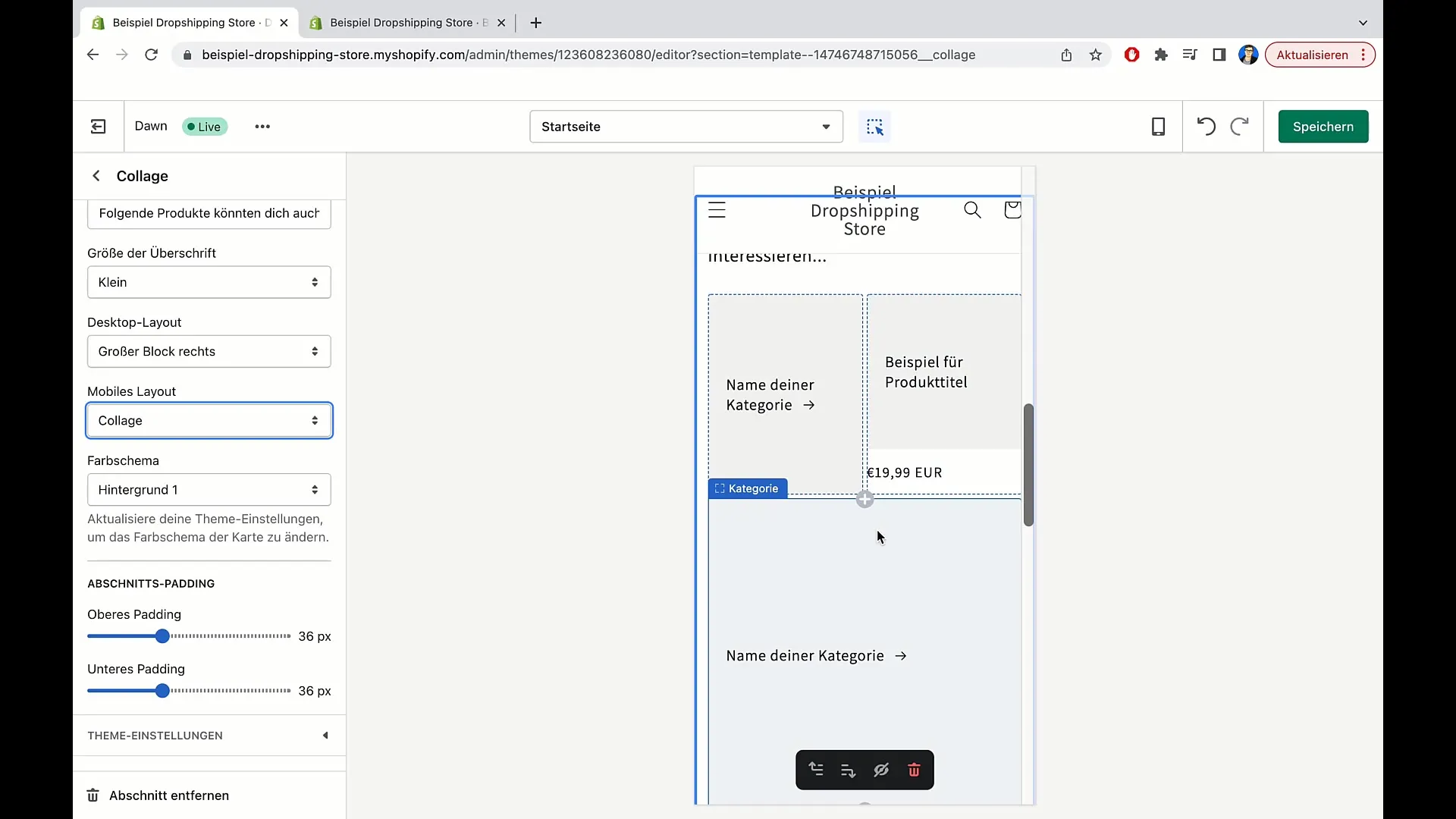Open the Mobiles Layout Collage dropdown

point(209,421)
